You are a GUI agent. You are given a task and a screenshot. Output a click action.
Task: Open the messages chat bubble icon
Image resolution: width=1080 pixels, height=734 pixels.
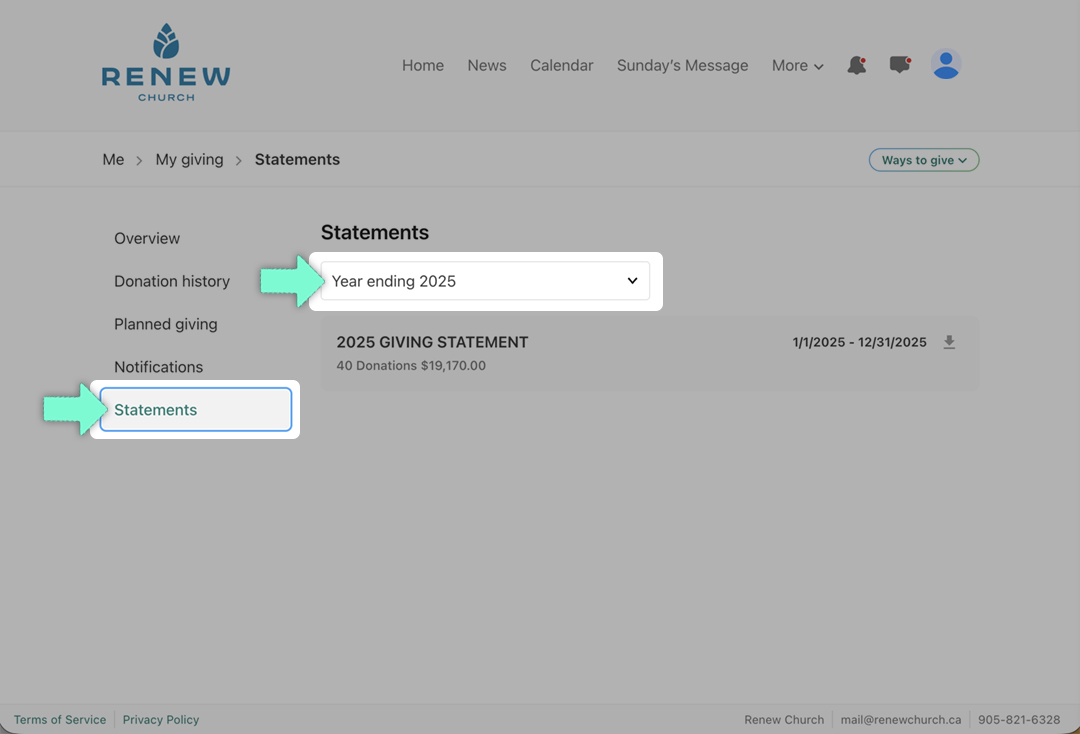pos(900,65)
